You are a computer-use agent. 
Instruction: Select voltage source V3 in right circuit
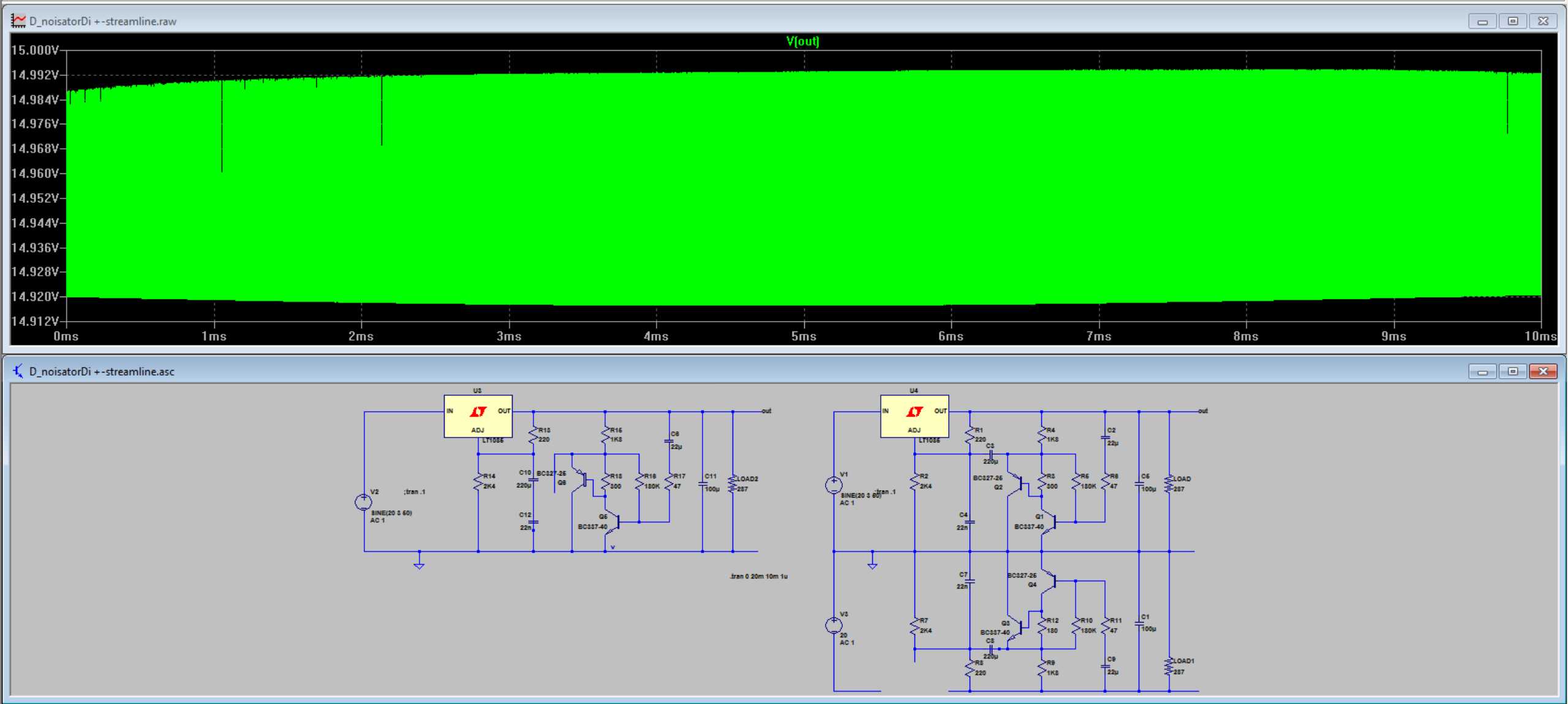834,625
